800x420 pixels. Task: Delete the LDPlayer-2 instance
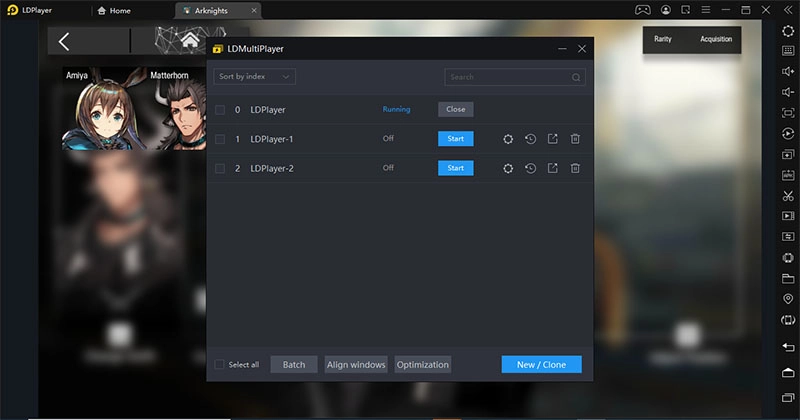(575, 168)
